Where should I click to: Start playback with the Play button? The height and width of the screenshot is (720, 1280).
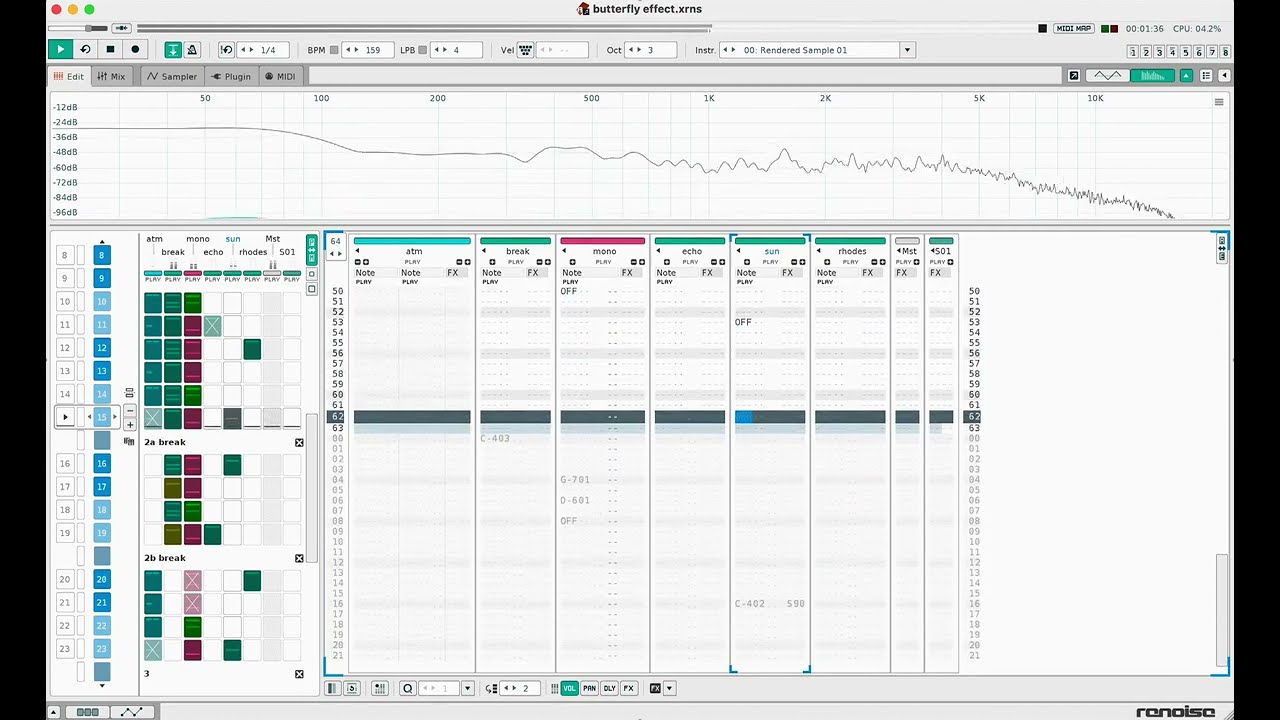coord(60,49)
